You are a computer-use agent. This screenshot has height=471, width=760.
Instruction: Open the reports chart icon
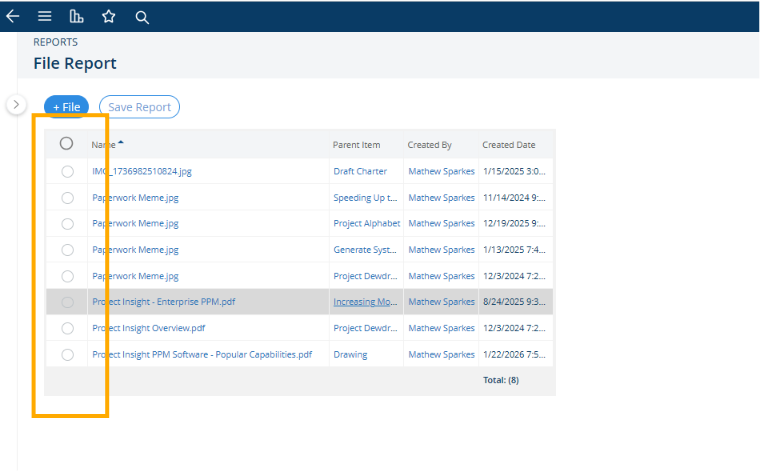(77, 16)
